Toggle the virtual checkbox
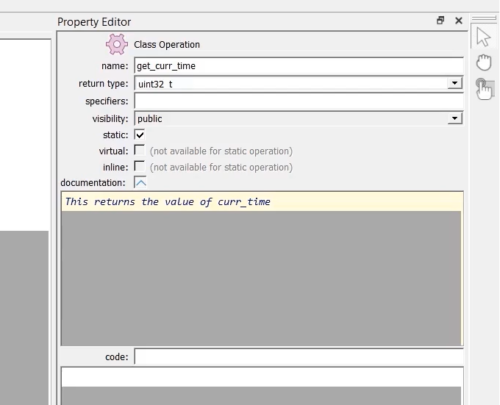The width and height of the screenshot is (500, 405). (x=140, y=150)
